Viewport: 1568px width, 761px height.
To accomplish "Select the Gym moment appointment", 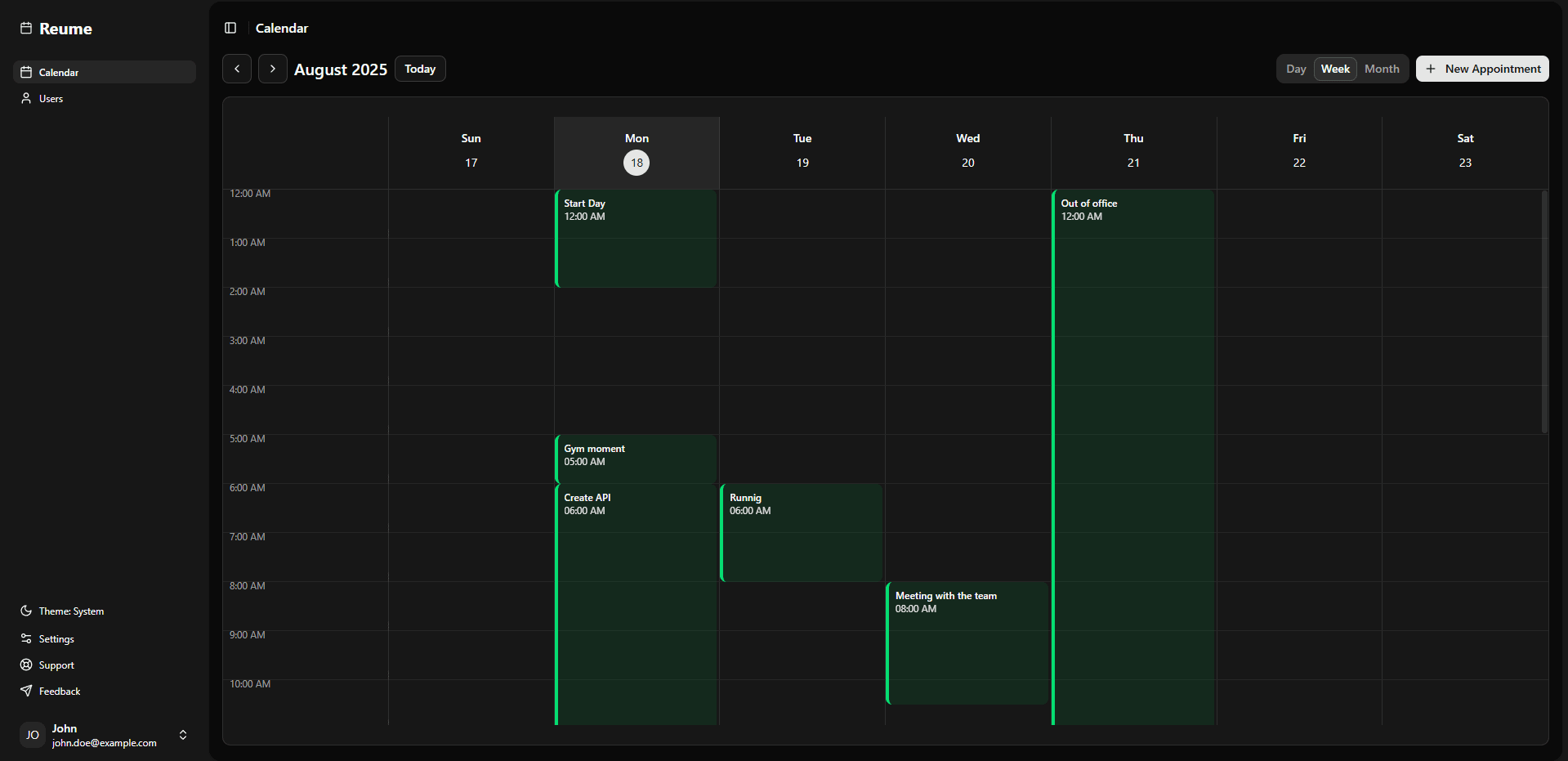I will [x=636, y=459].
